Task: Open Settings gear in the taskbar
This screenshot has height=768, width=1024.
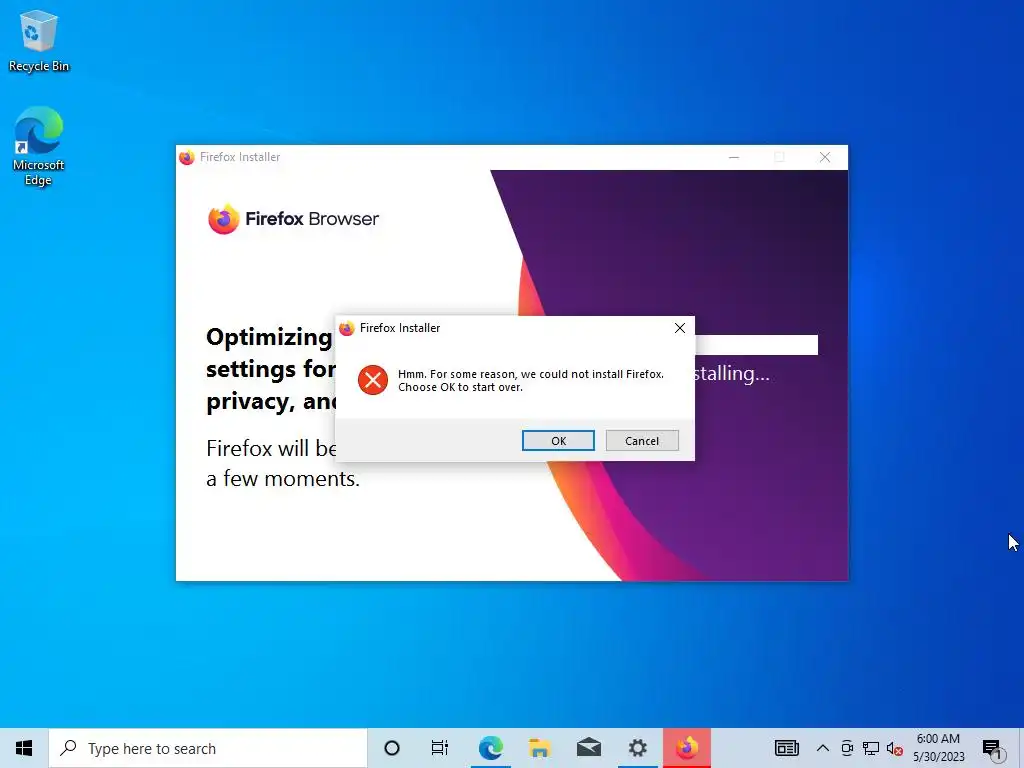Action: pyautogui.click(x=637, y=748)
